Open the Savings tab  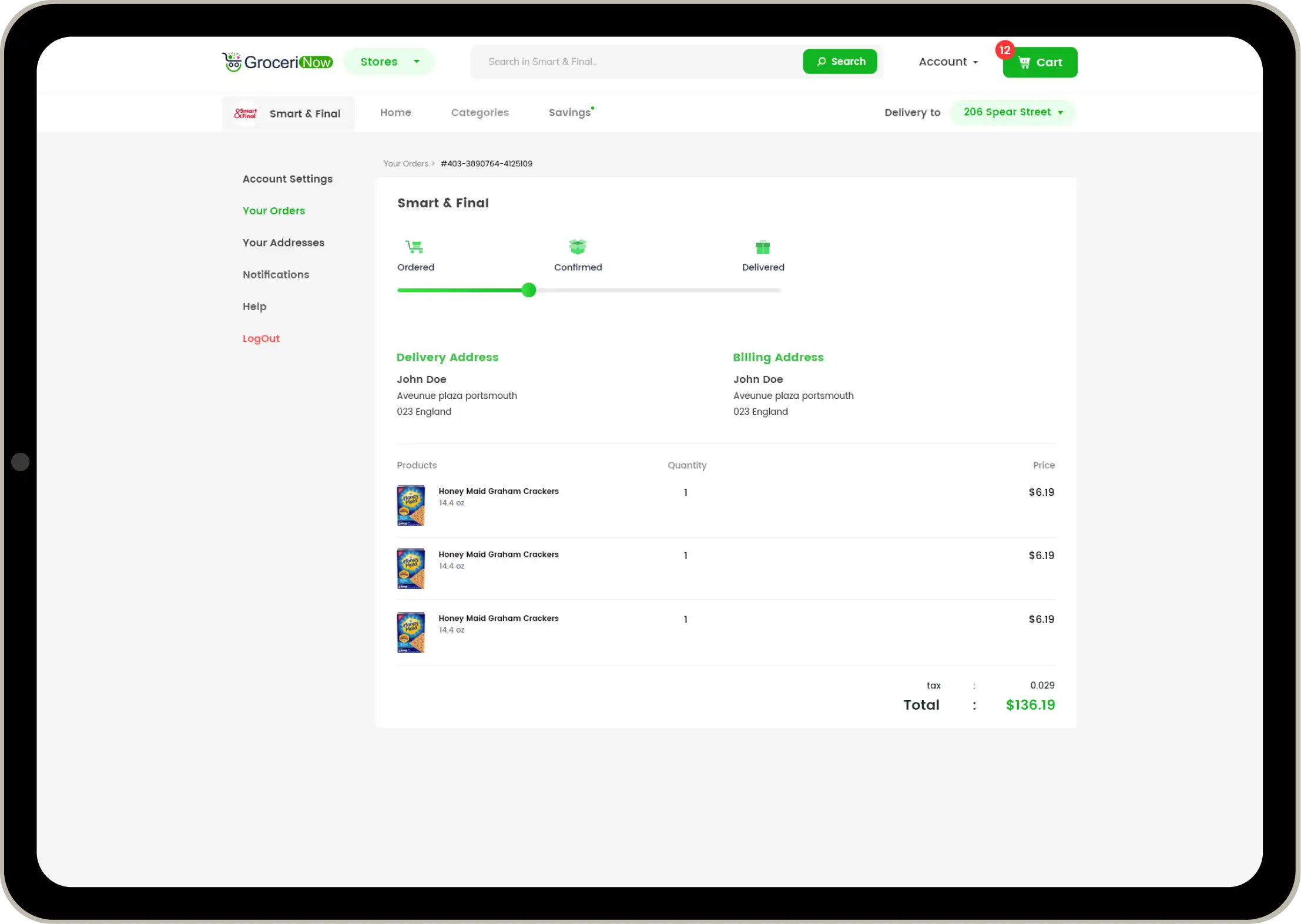coord(570,112)
